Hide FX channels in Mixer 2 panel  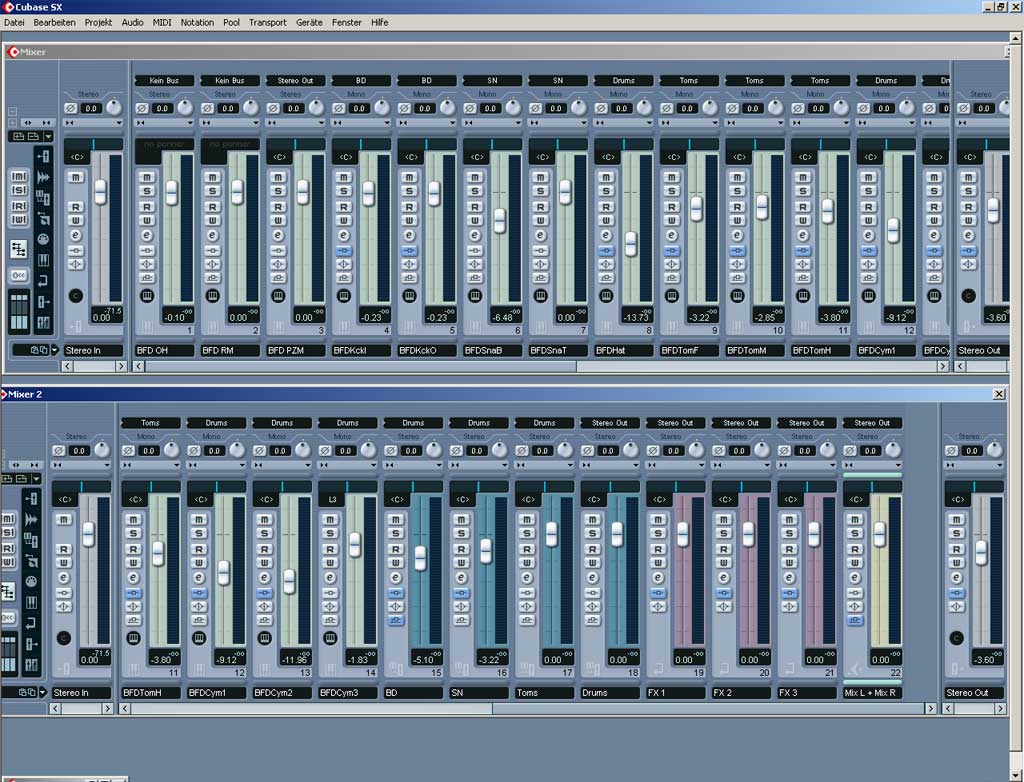point(31,623)
